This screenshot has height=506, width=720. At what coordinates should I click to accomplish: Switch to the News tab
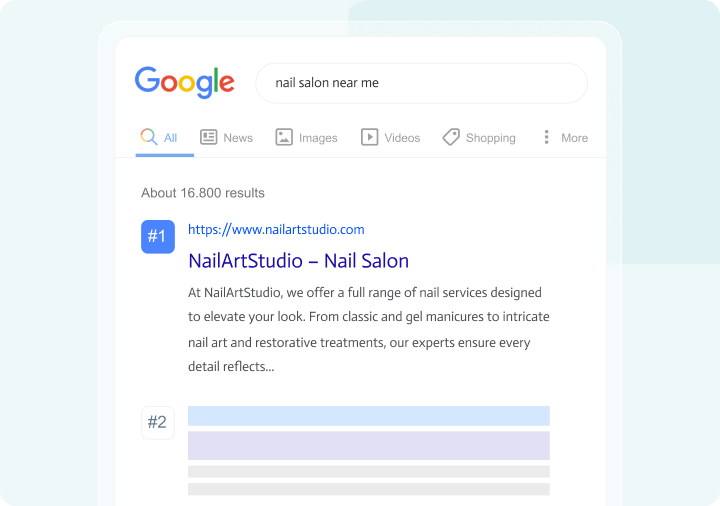point(238,138)
